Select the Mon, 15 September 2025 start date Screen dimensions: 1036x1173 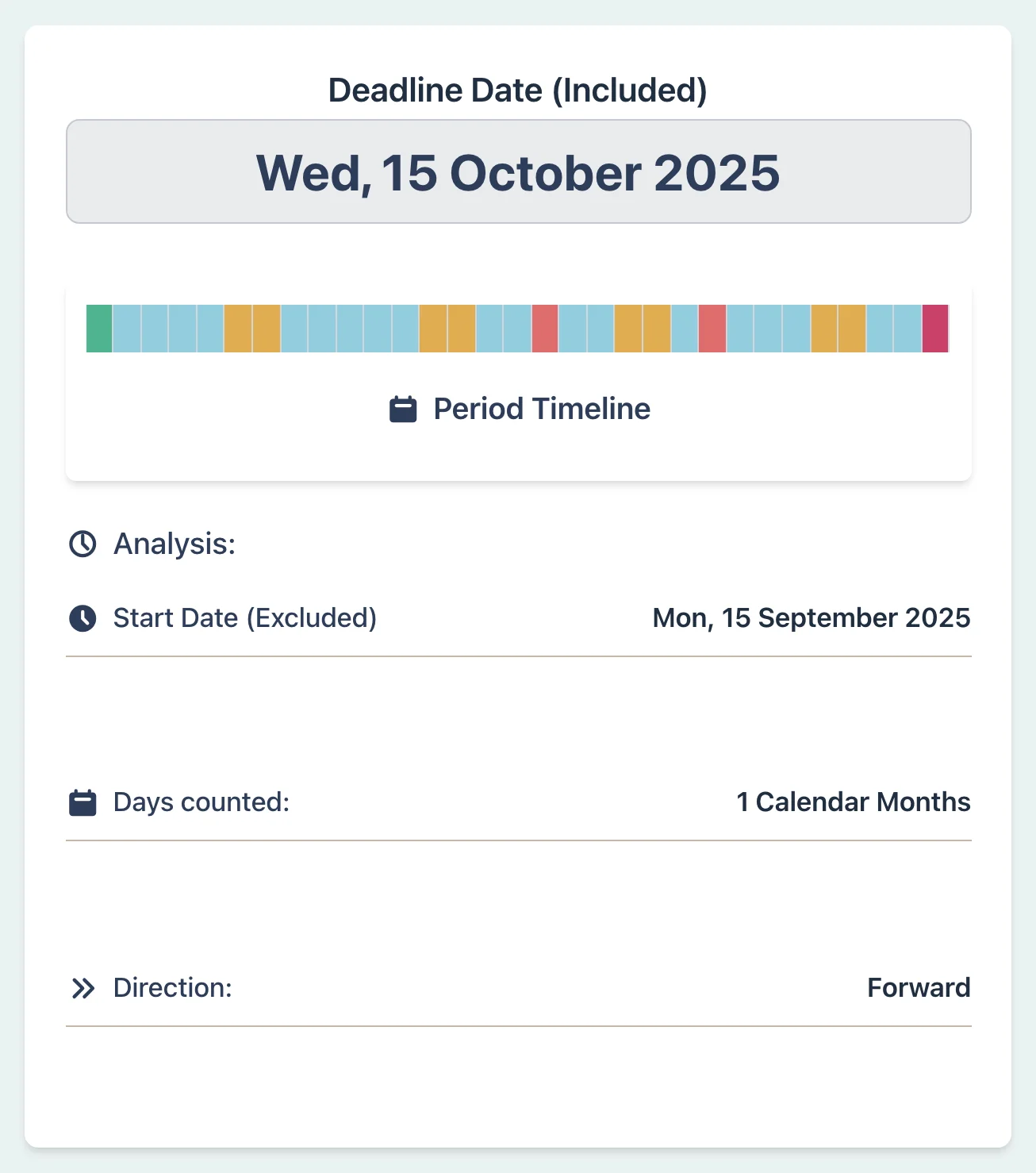point(810,617)
